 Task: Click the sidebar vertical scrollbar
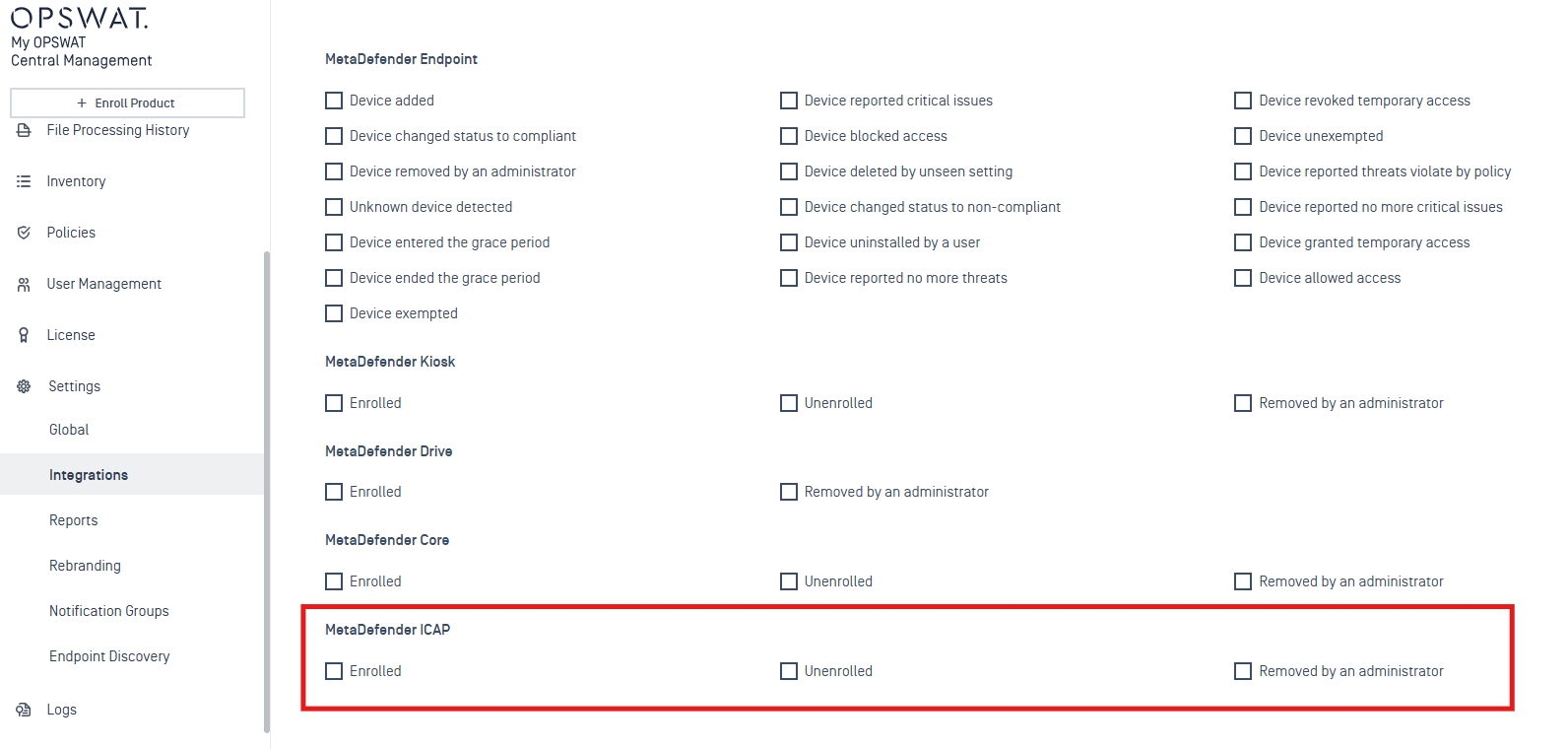click(x=266, y=493)
